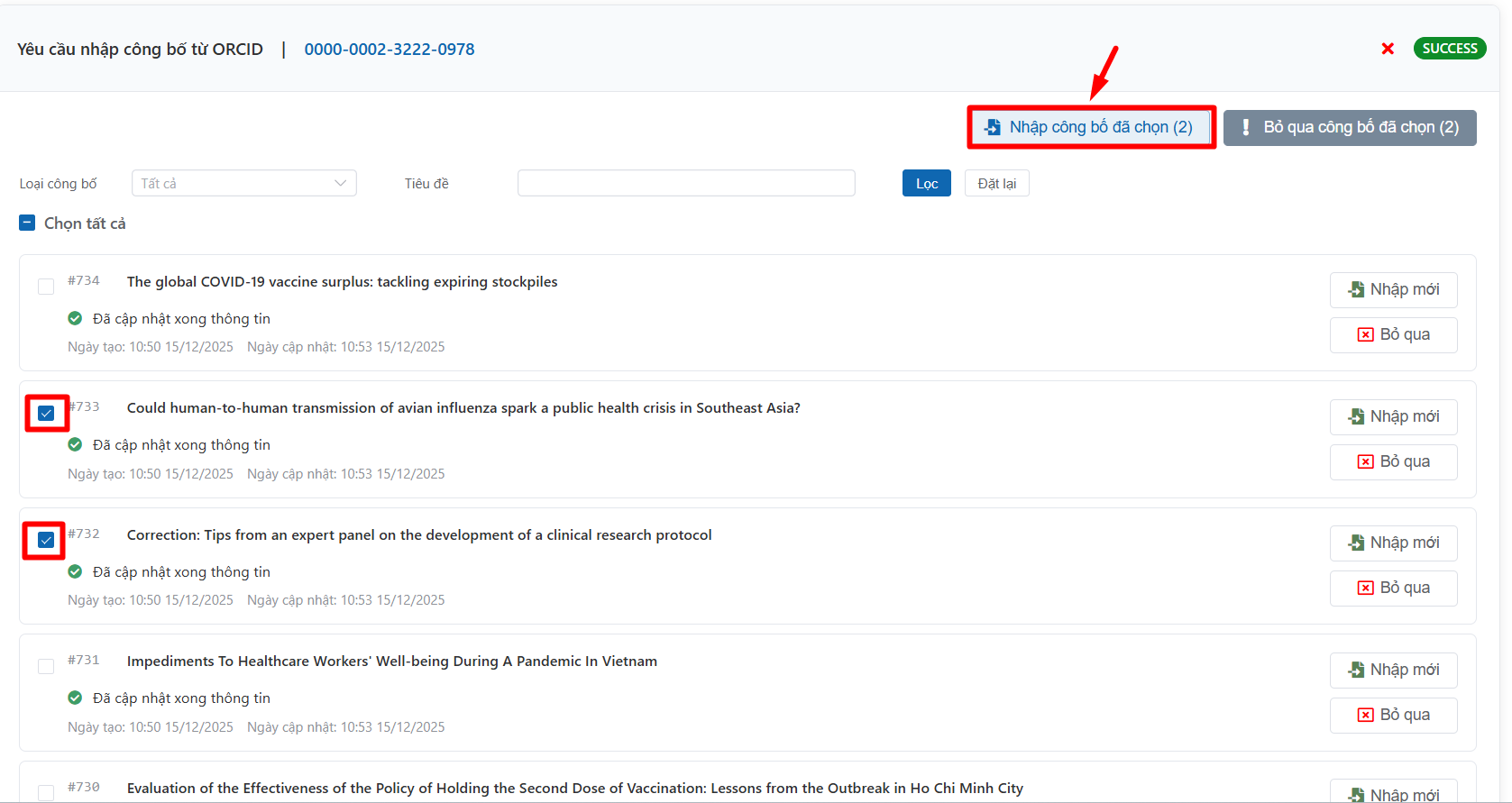Import publication #733 with 'Nhập mới'
The image size is (1512, 803).
[1393, 416]
